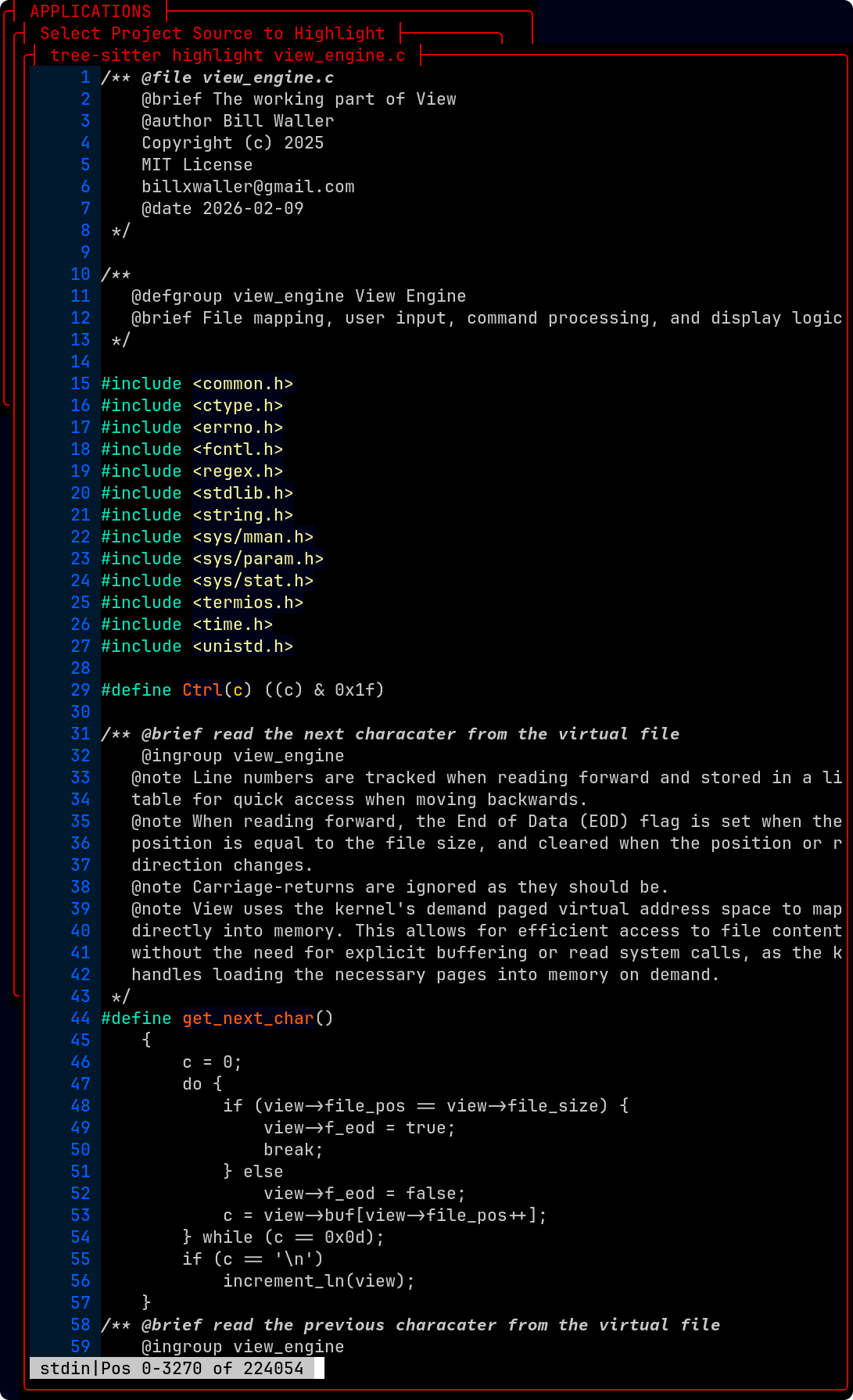
Task: Click line number 1 in the gutter
Action: point(85,77)
